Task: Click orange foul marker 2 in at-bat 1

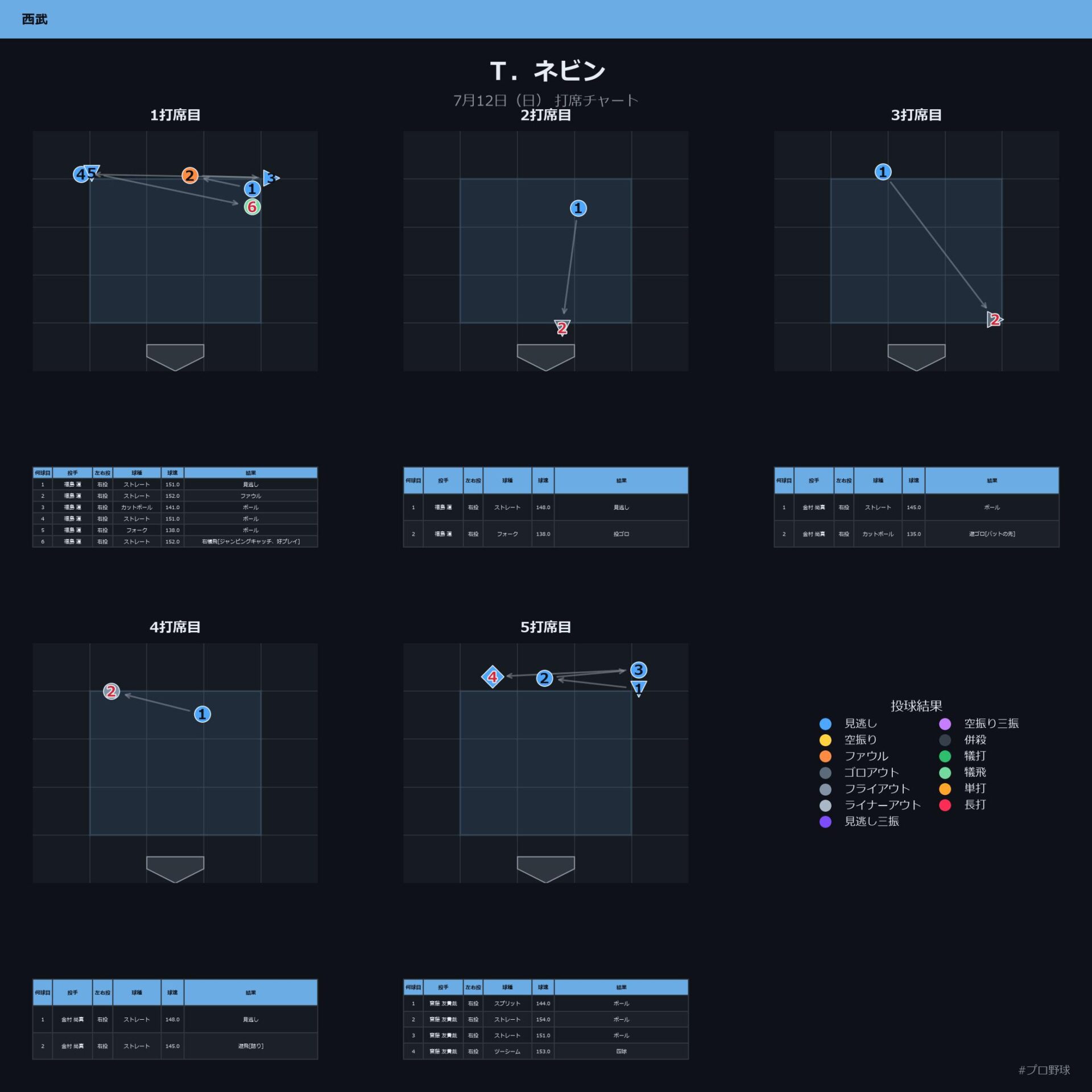Action: 190,175
